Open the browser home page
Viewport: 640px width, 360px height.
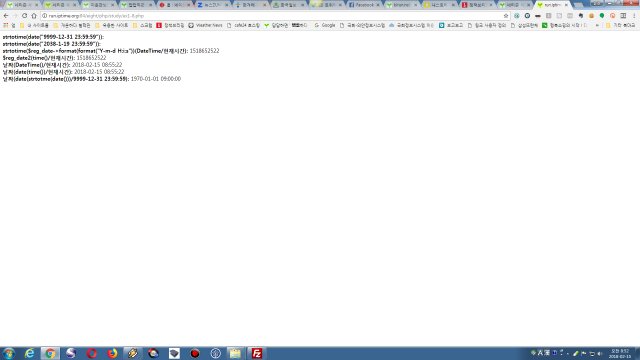(x=34, y=16)
